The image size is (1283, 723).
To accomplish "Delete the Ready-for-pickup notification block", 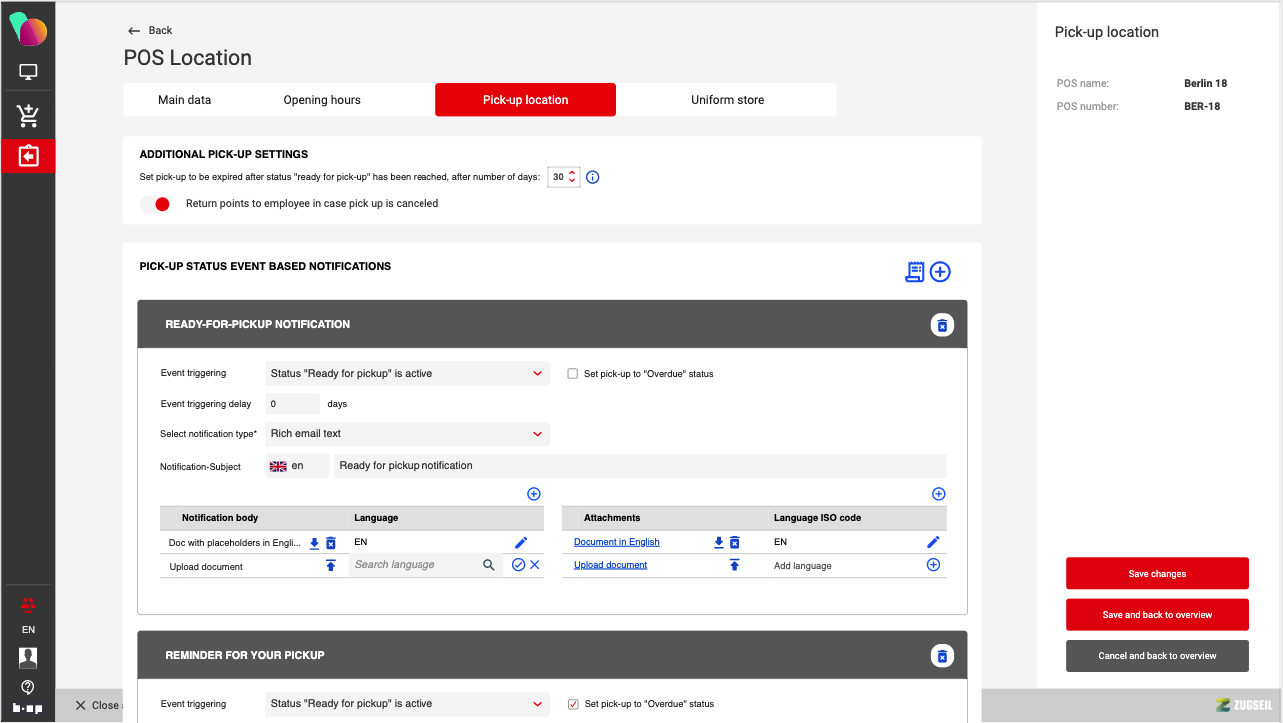I will point(941,325).
